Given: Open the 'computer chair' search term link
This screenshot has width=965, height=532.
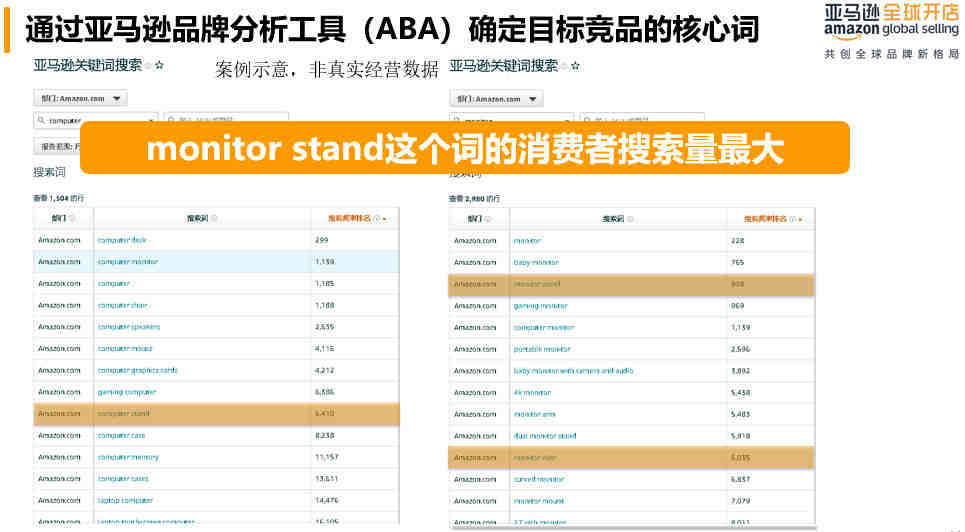Looking at the screenshot, I should (x=122, y=305).
